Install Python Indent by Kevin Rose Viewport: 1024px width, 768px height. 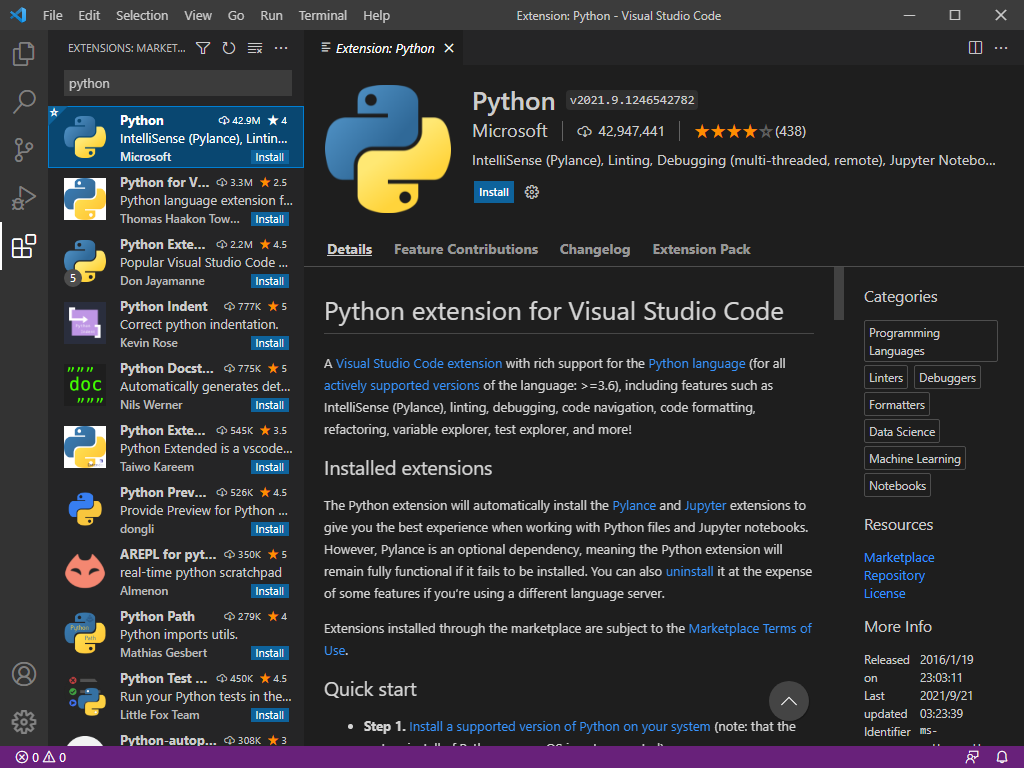[270, 344]
